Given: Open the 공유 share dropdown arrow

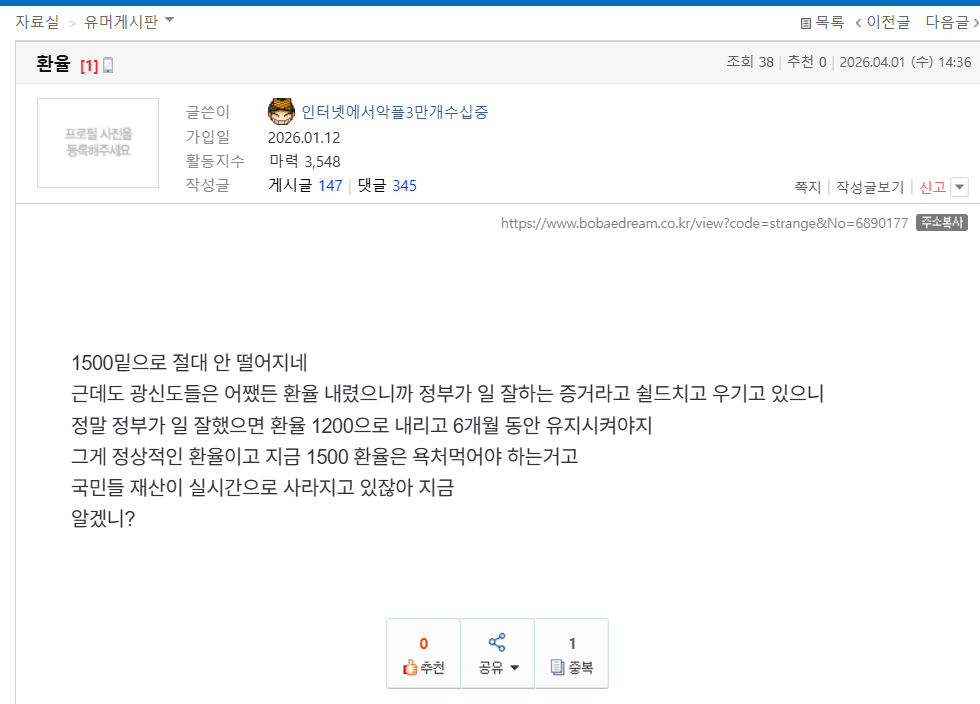Looking at the screenshot, I should click(514, 668).
